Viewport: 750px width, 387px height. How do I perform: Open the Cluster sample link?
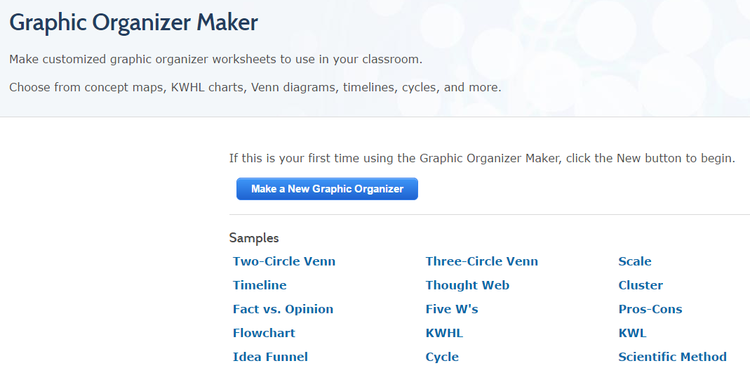tap(640, 286)
